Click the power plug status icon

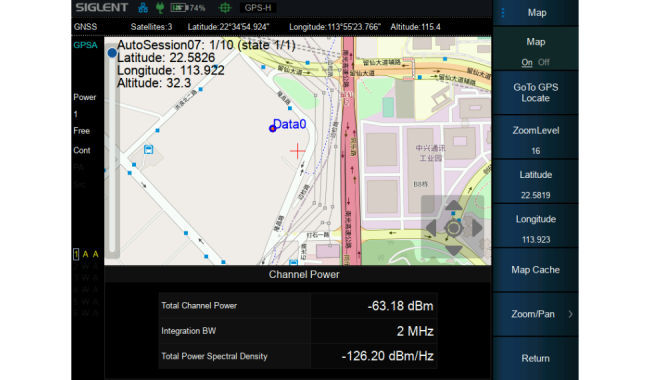[x=160, y=7]
